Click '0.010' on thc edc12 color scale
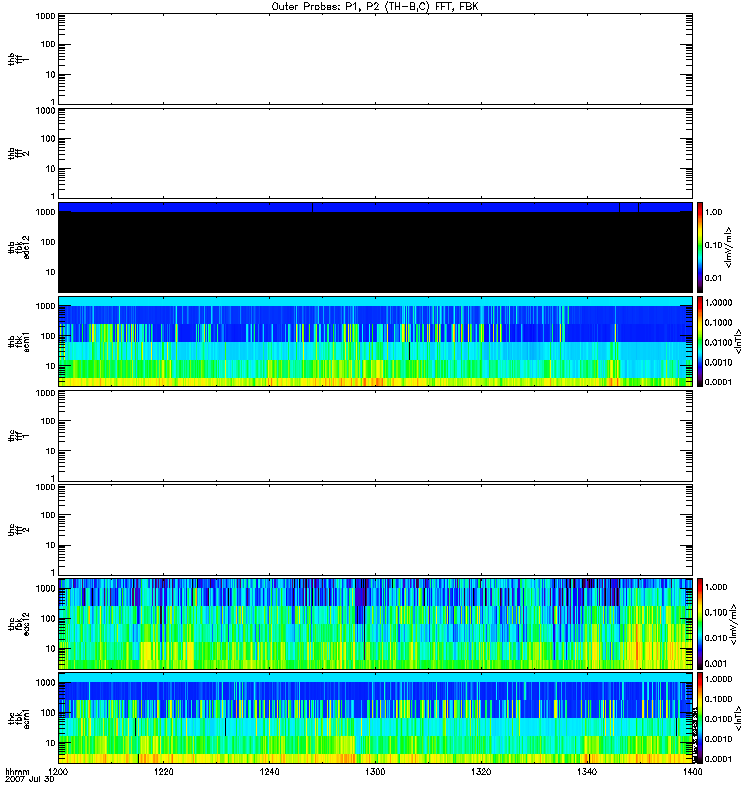The height and width of the screenshot is (800, 750). 716,638
